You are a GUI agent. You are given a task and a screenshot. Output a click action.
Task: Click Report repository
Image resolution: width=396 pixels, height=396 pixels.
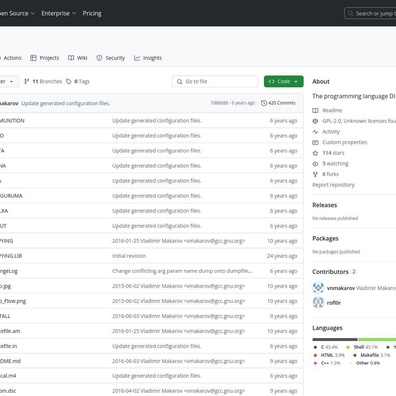(333, 185)
